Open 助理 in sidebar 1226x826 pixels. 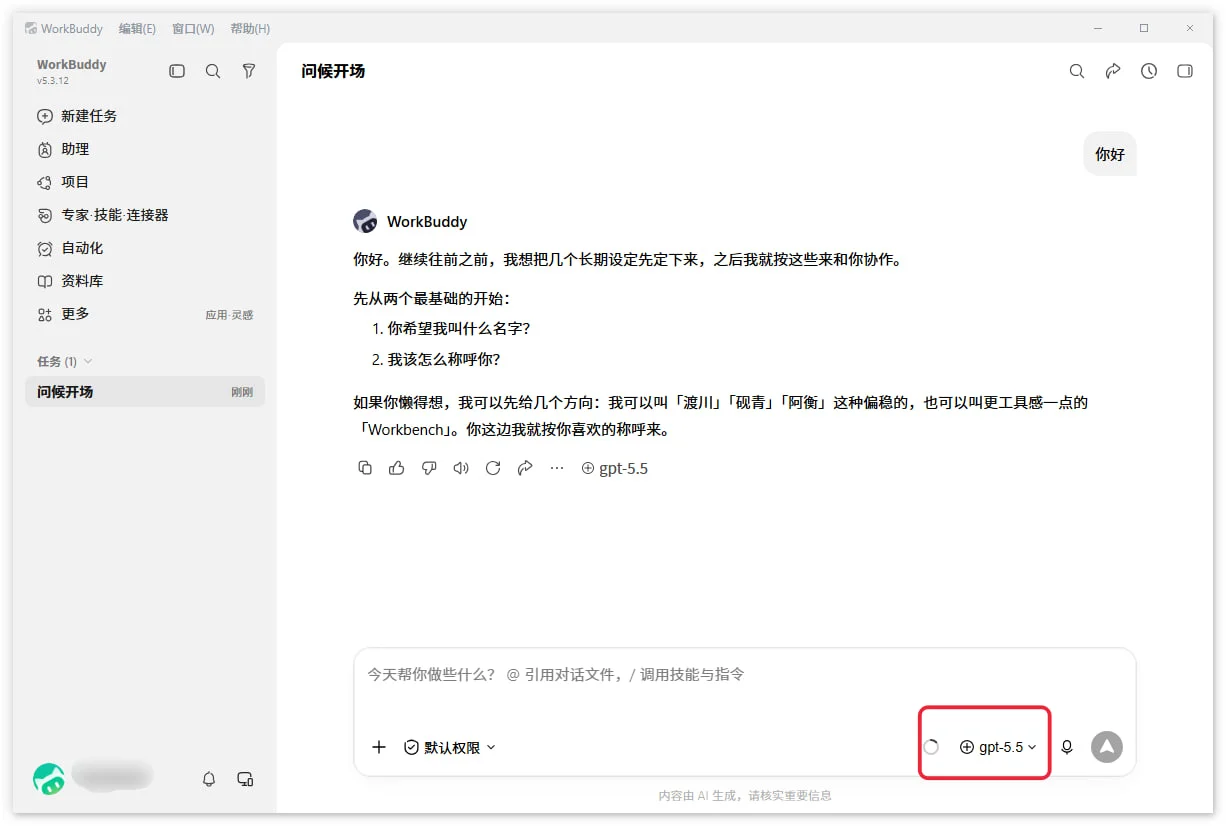click(x=145, y=149)
